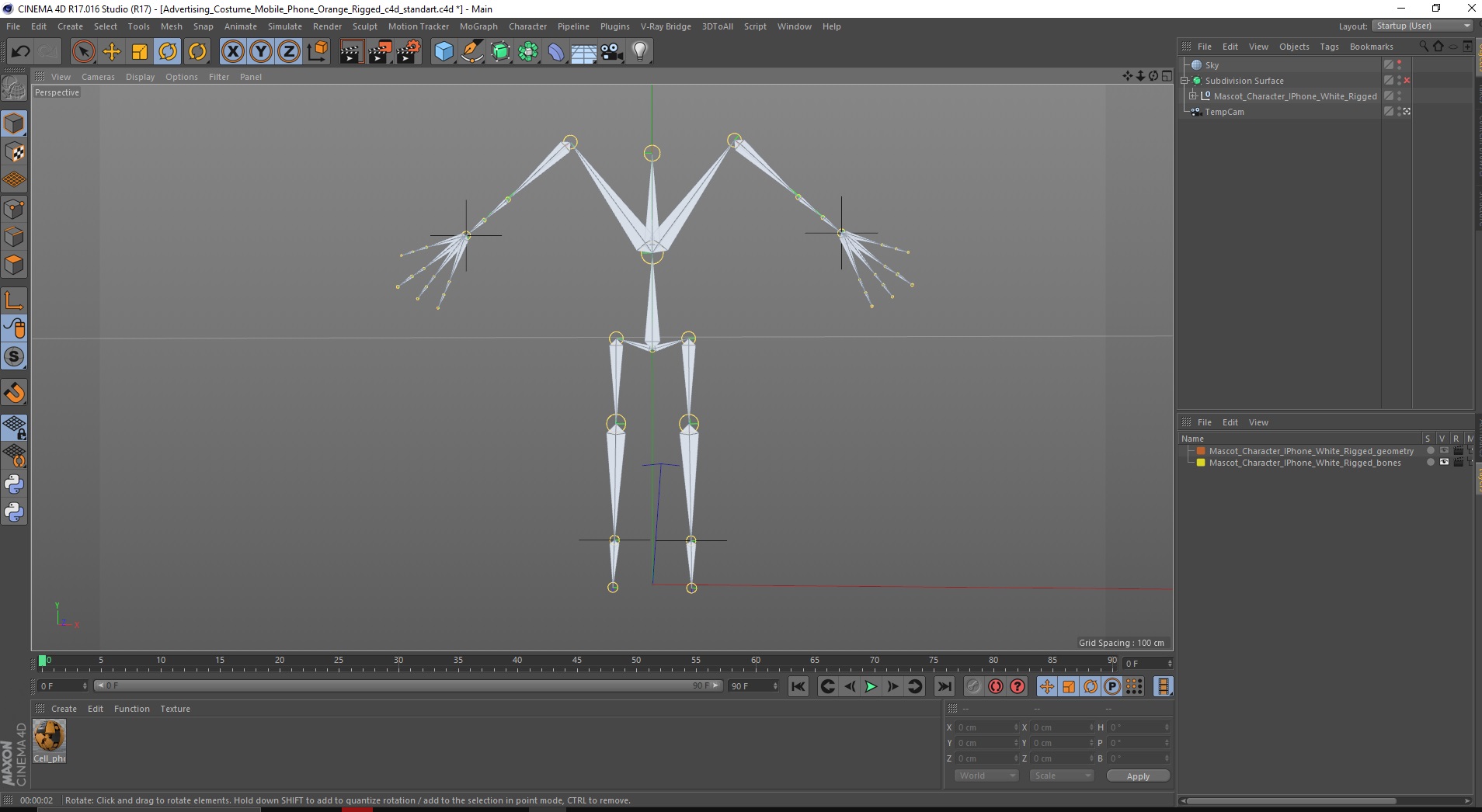Go to end of animation
Image resolution: width=1482 pixels, height=812 pixels.
(945, 686)
